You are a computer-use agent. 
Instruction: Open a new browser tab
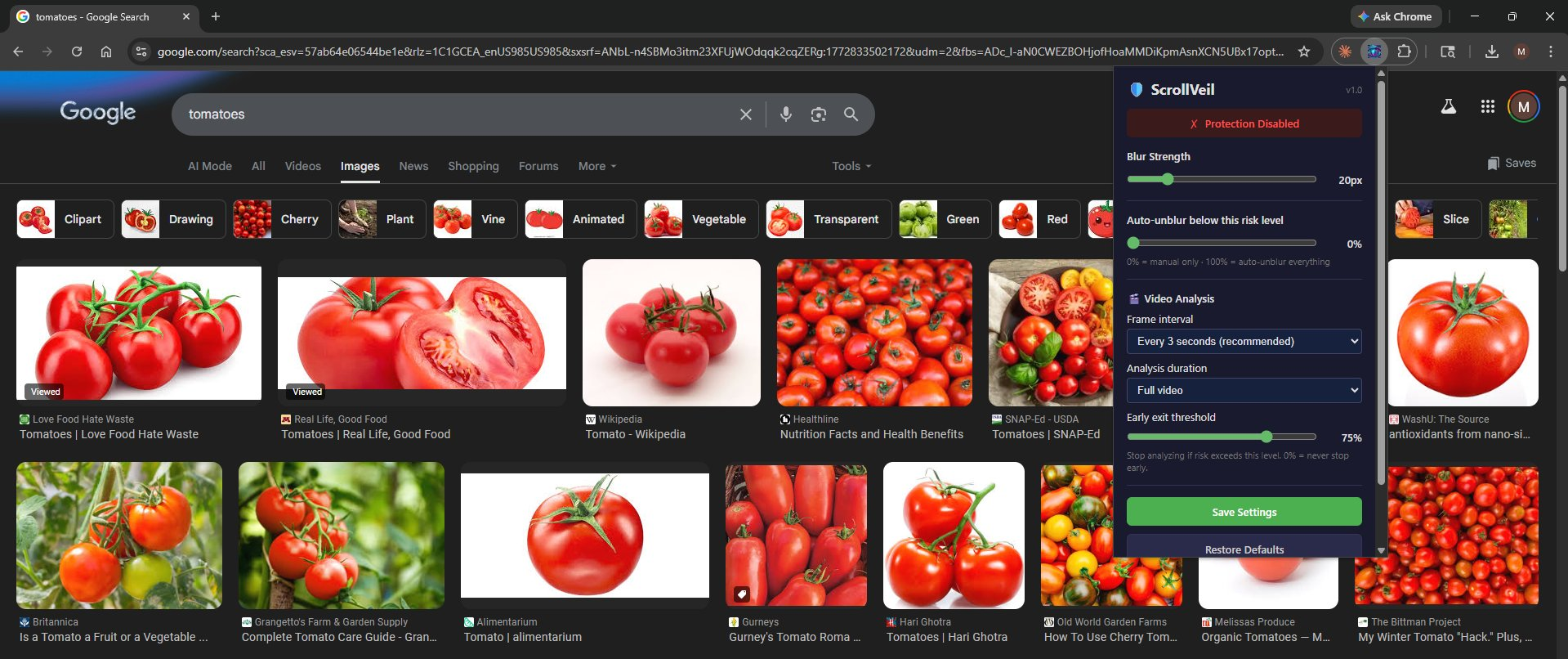(216, 16)
